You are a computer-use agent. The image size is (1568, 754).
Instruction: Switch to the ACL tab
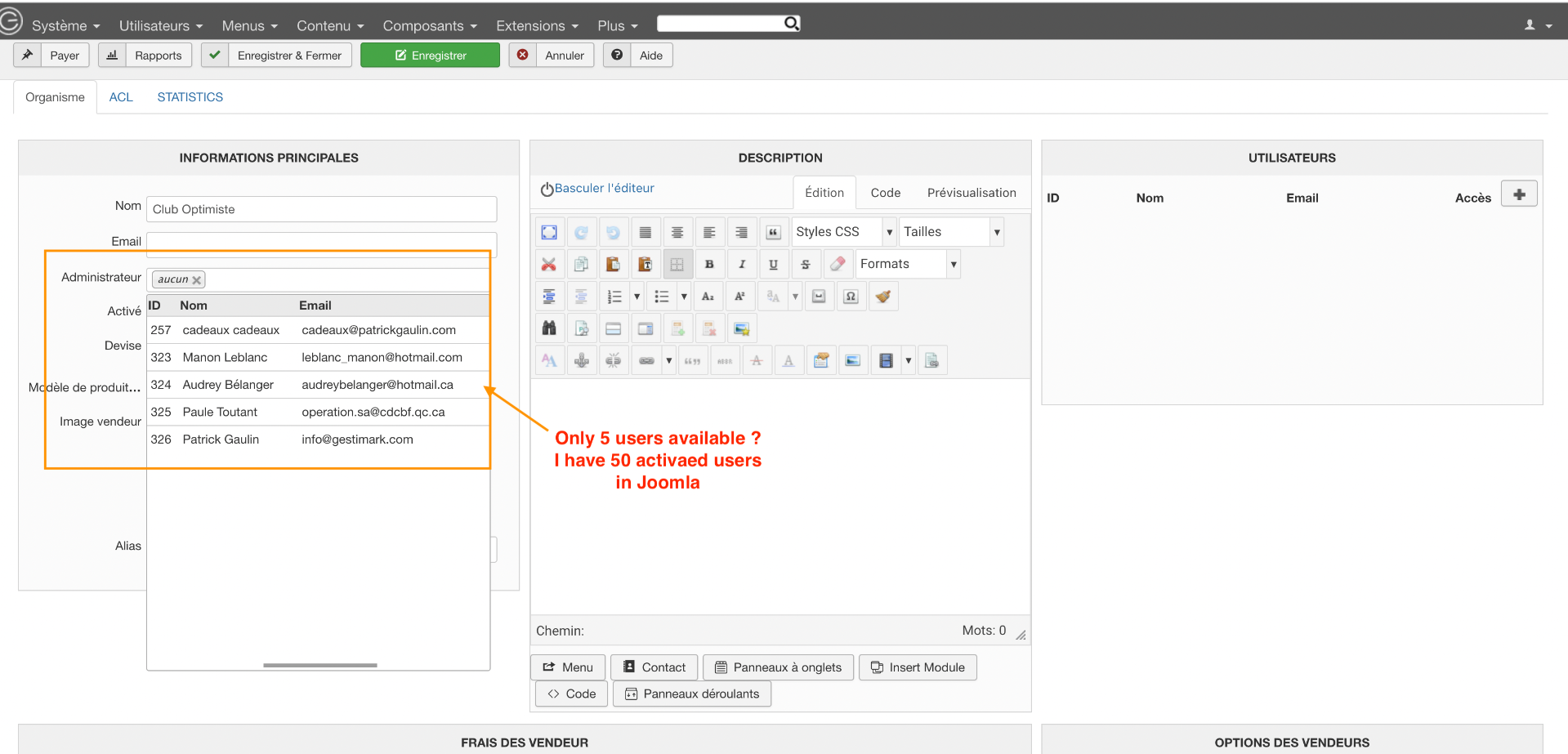point(121,97)
